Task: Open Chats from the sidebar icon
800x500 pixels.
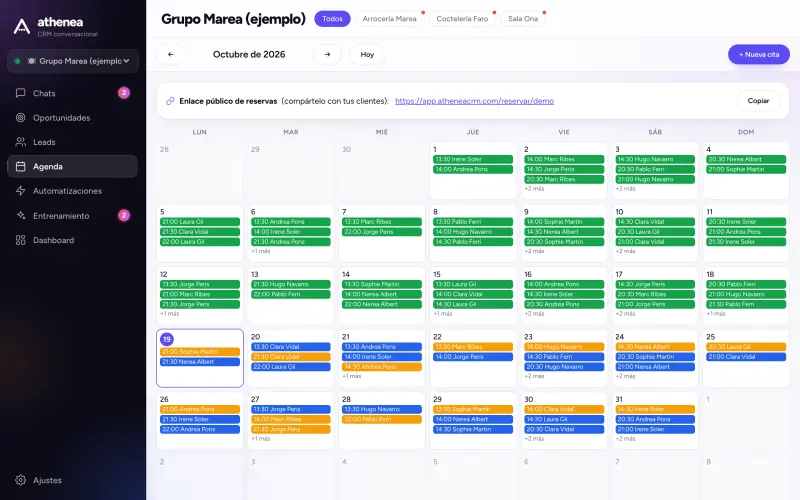Action: [20, 93]
